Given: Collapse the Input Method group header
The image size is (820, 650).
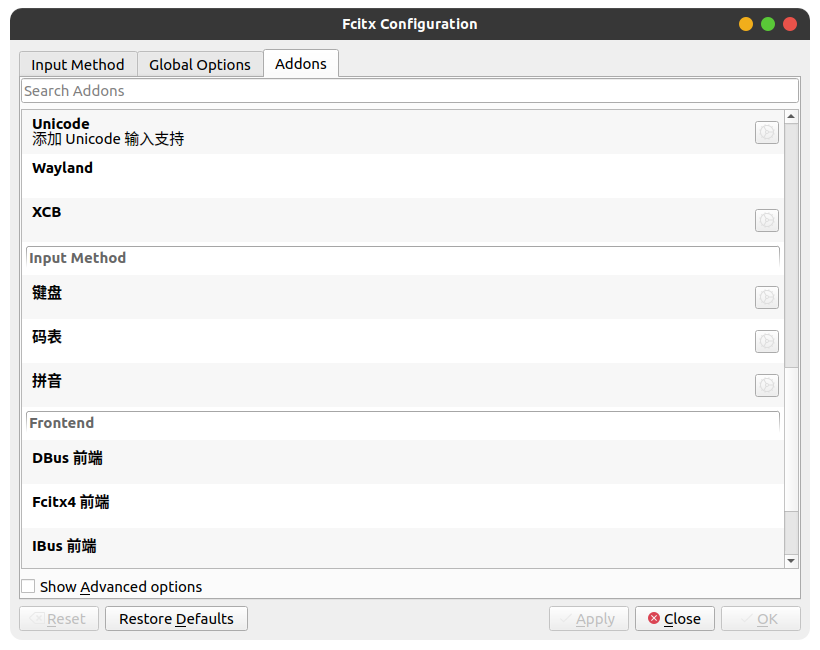Looking at the screenshot, I should pos(403,258).
